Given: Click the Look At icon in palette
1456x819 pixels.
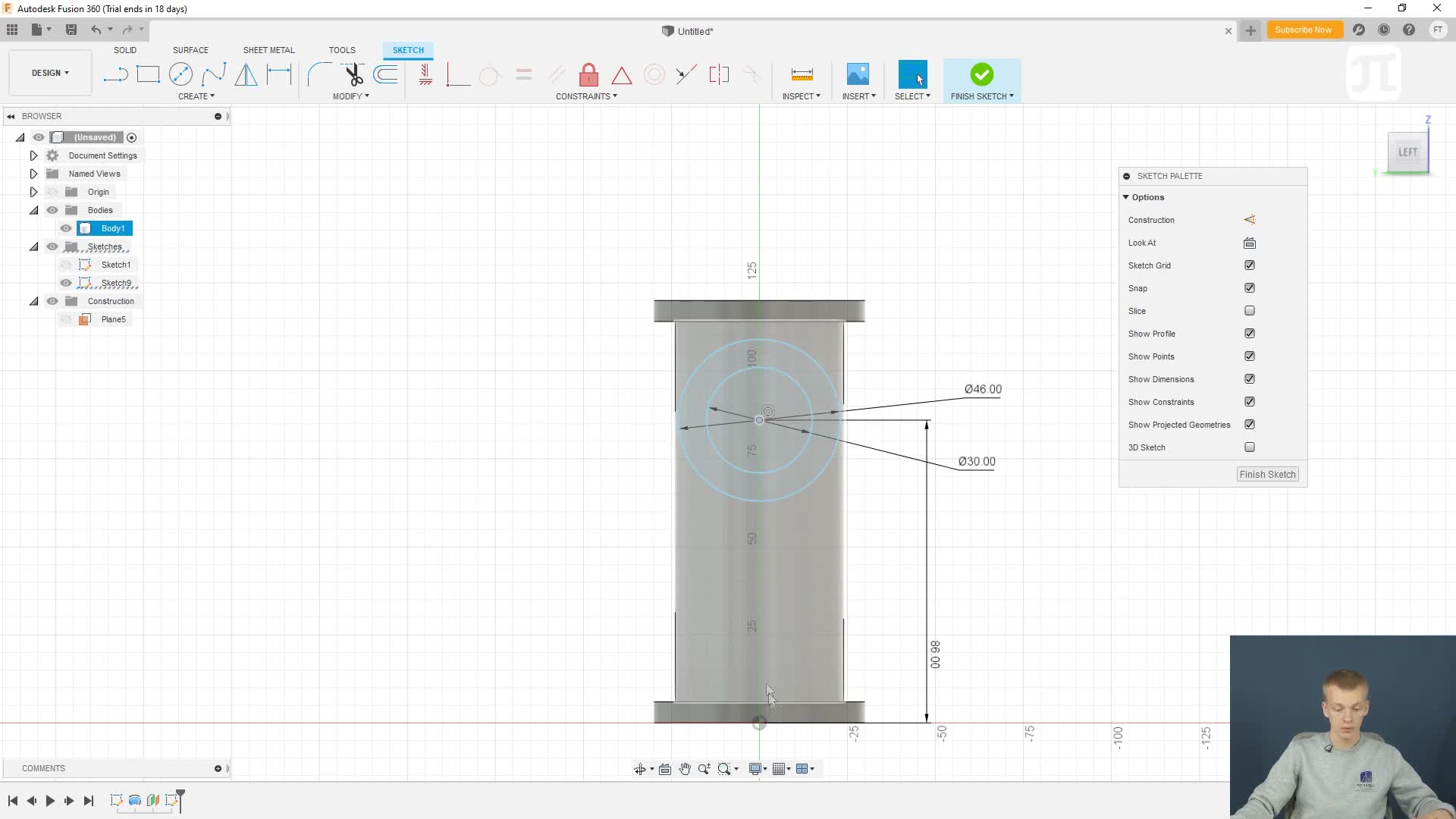Looking at the screenshot, I should coord(1250,243).
